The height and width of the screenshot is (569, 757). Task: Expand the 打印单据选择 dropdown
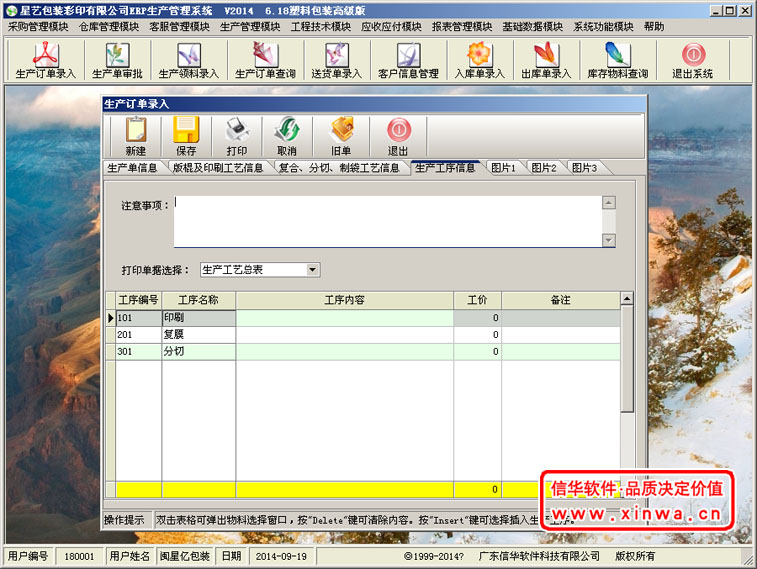tap(313, 270)
